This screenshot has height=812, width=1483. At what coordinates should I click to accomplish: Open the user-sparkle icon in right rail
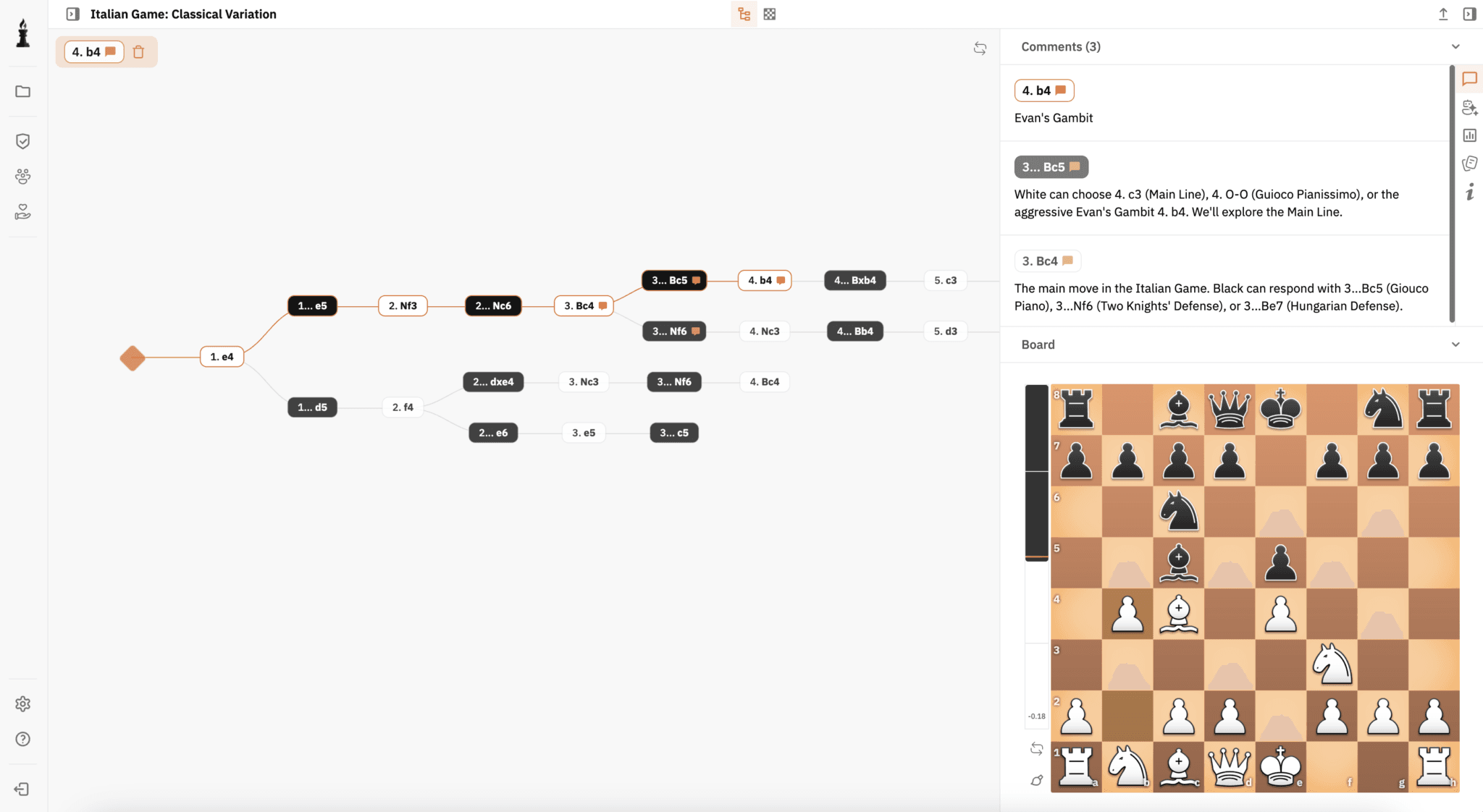[1469, 108]
